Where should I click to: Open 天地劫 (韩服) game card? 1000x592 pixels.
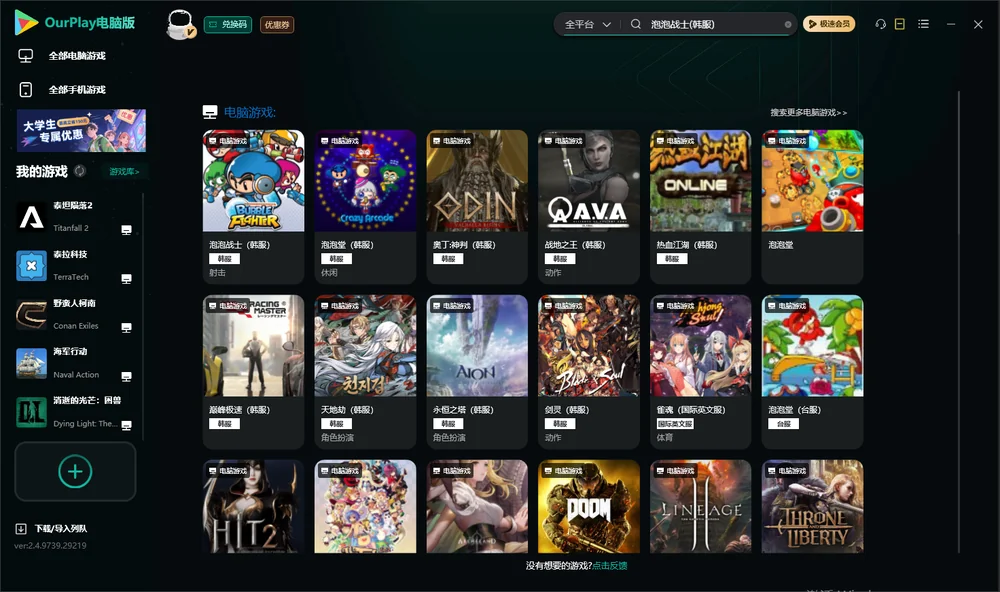(x=365, y=372)
